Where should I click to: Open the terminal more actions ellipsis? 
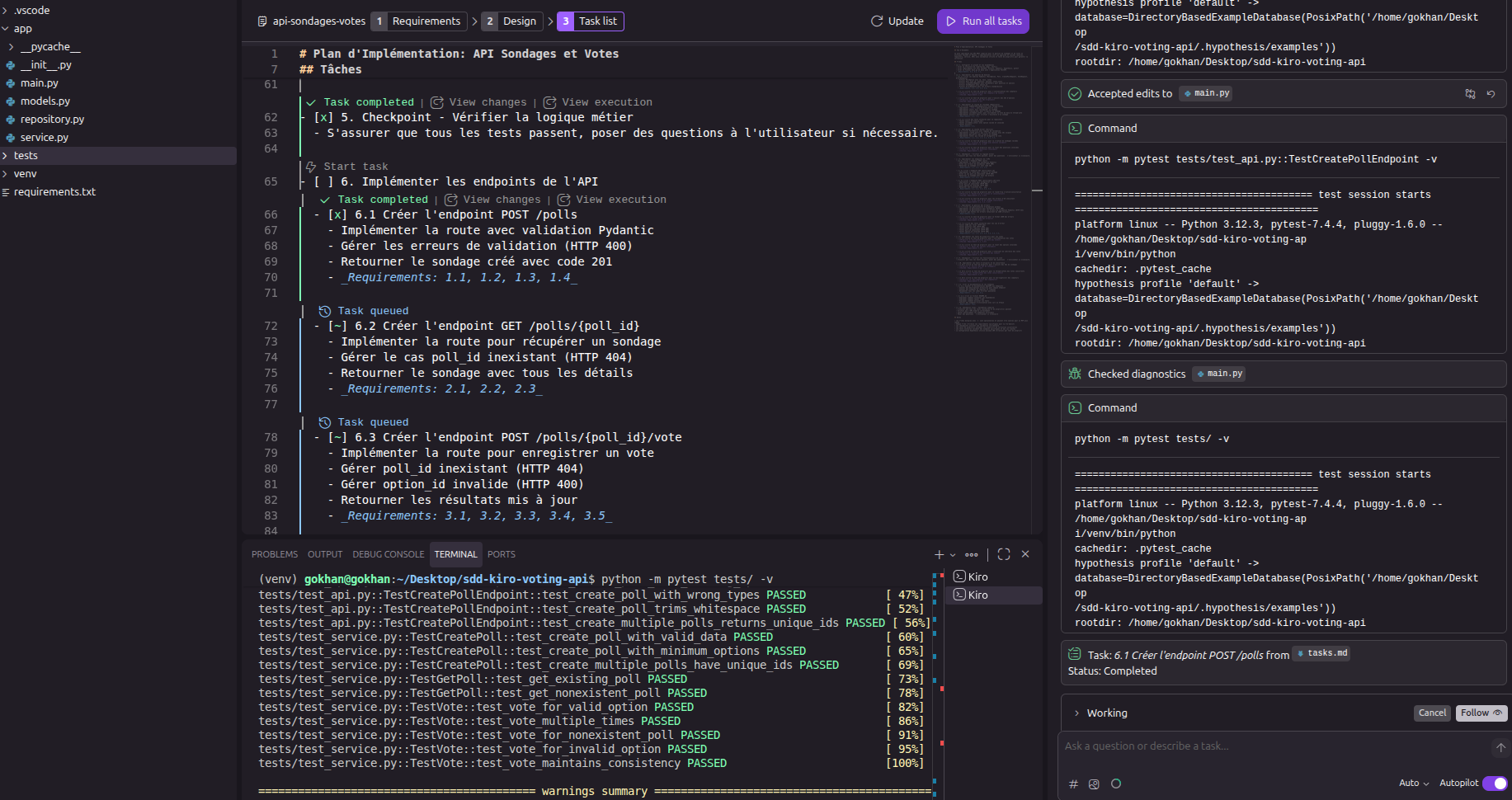click(x=972, y=554)
